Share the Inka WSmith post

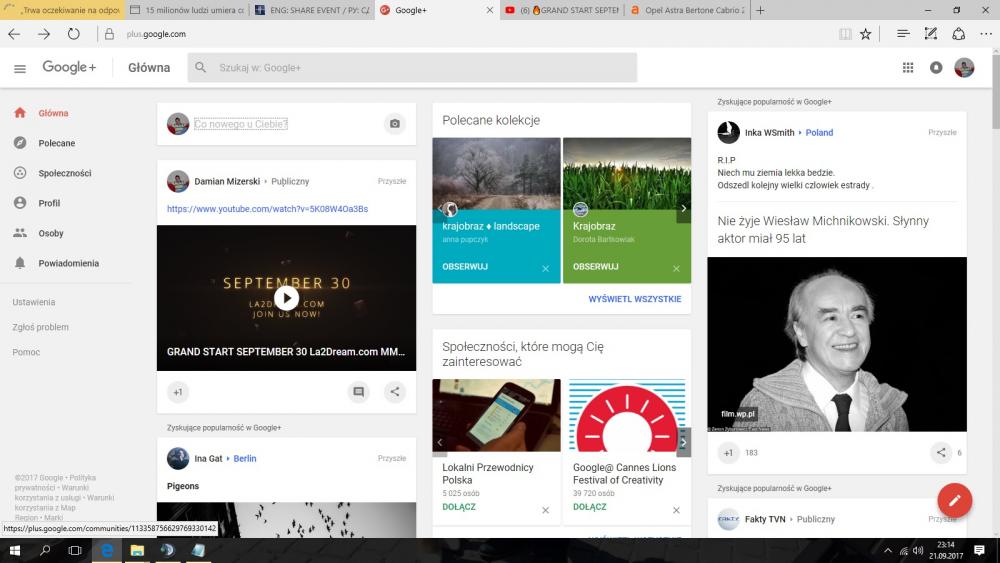941,453
